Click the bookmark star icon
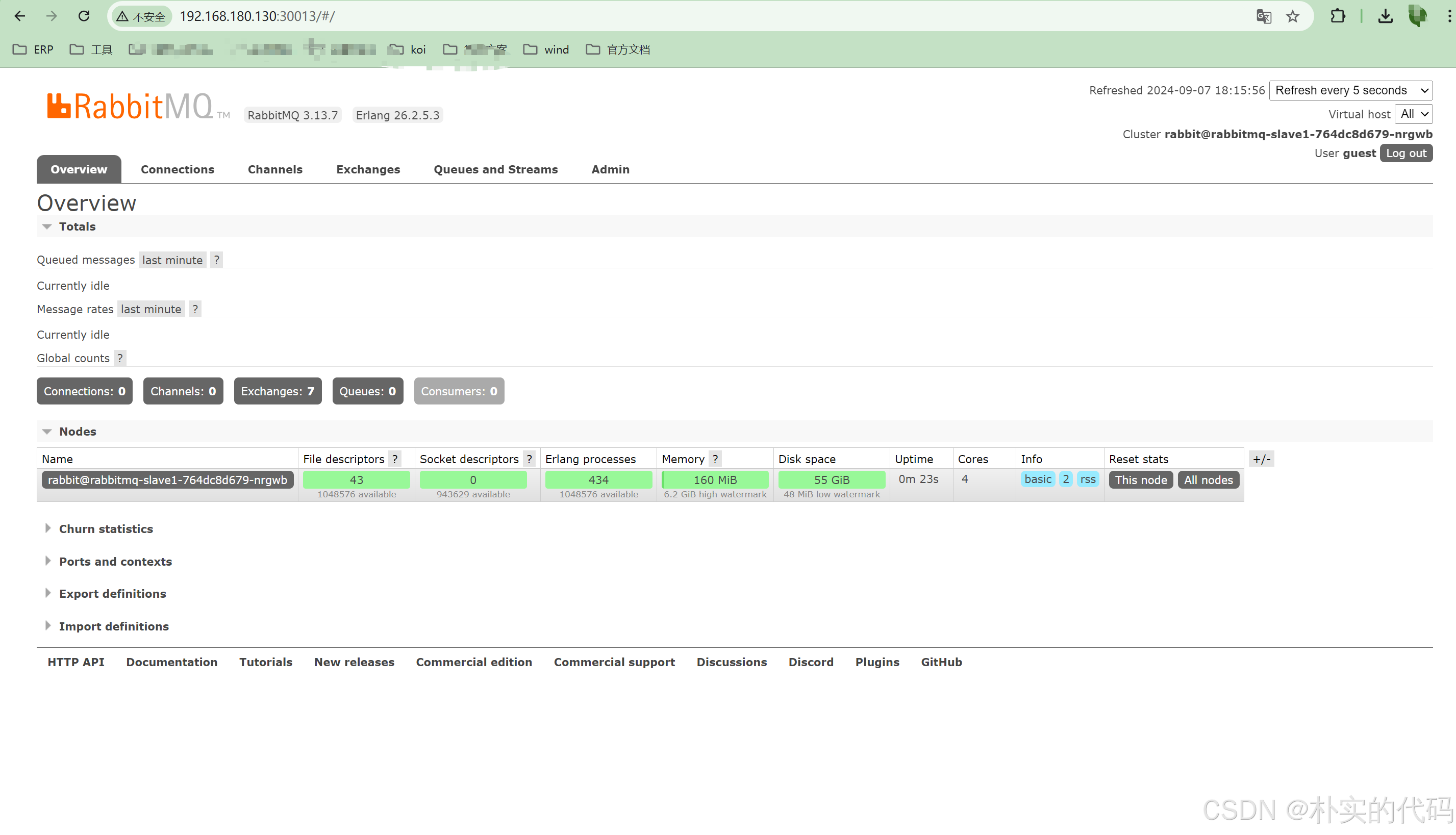This screenshot has height=835, width=1456. pyautogui.click(x=1293, y=16)
